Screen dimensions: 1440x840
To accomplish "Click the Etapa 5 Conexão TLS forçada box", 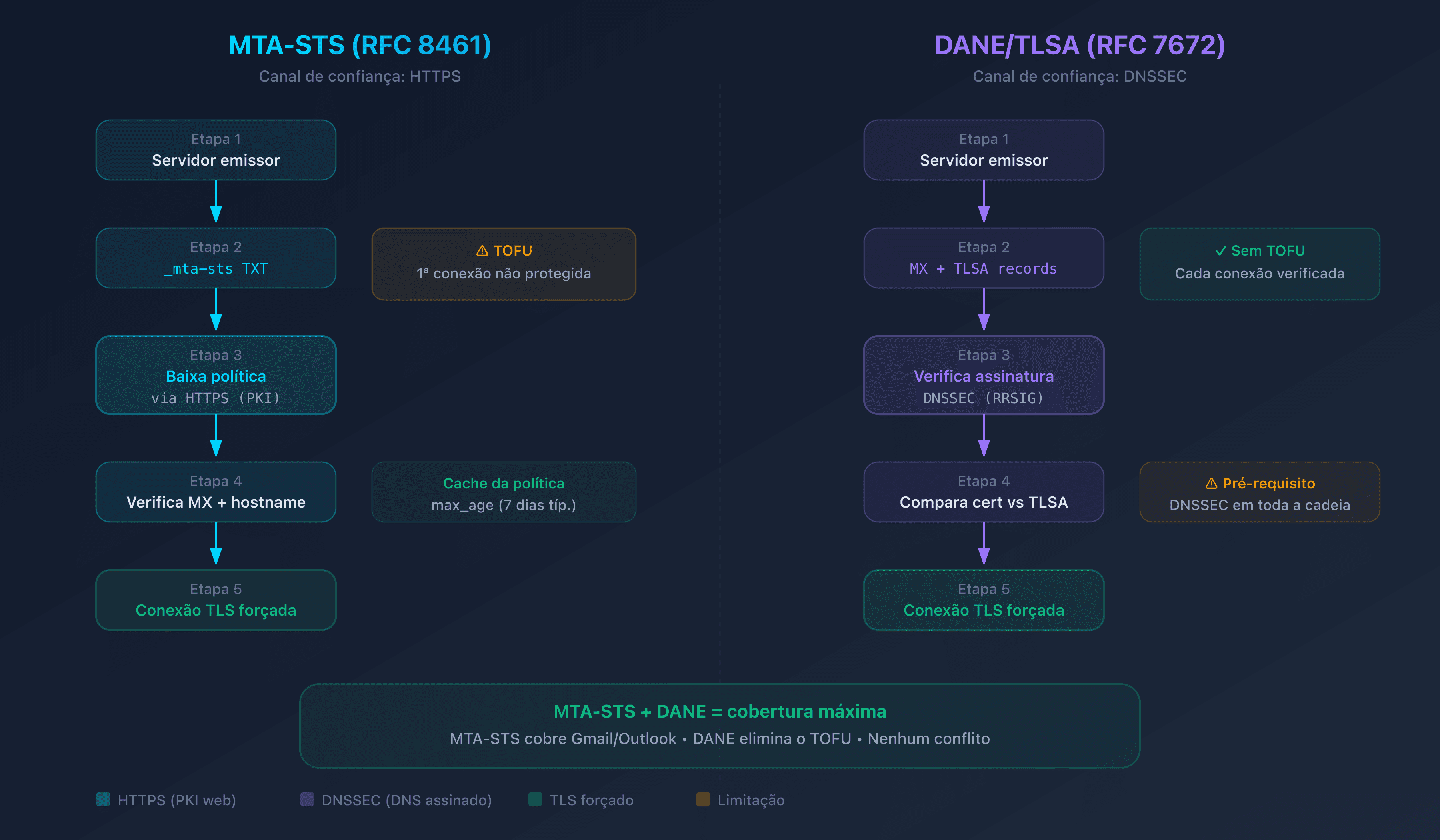I will (216, 600).
